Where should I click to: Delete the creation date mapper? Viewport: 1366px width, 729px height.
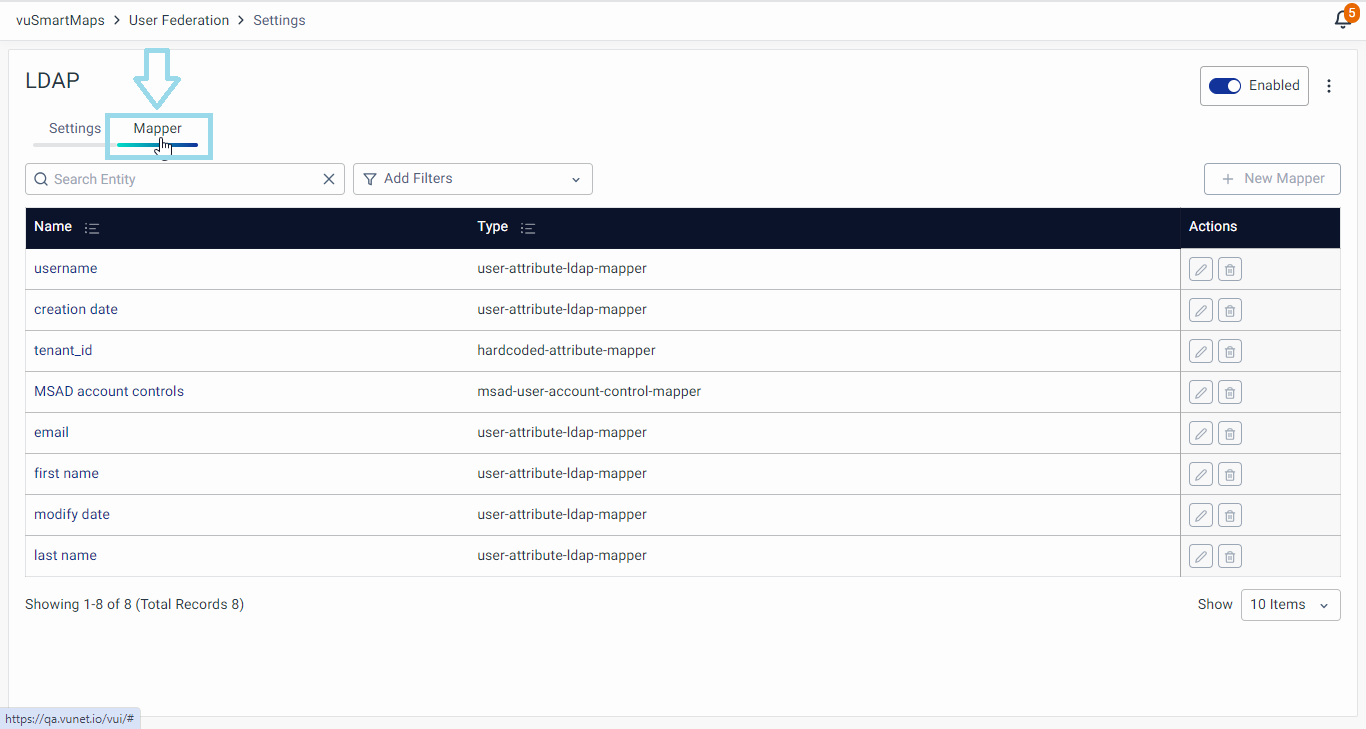point(1230,310)
